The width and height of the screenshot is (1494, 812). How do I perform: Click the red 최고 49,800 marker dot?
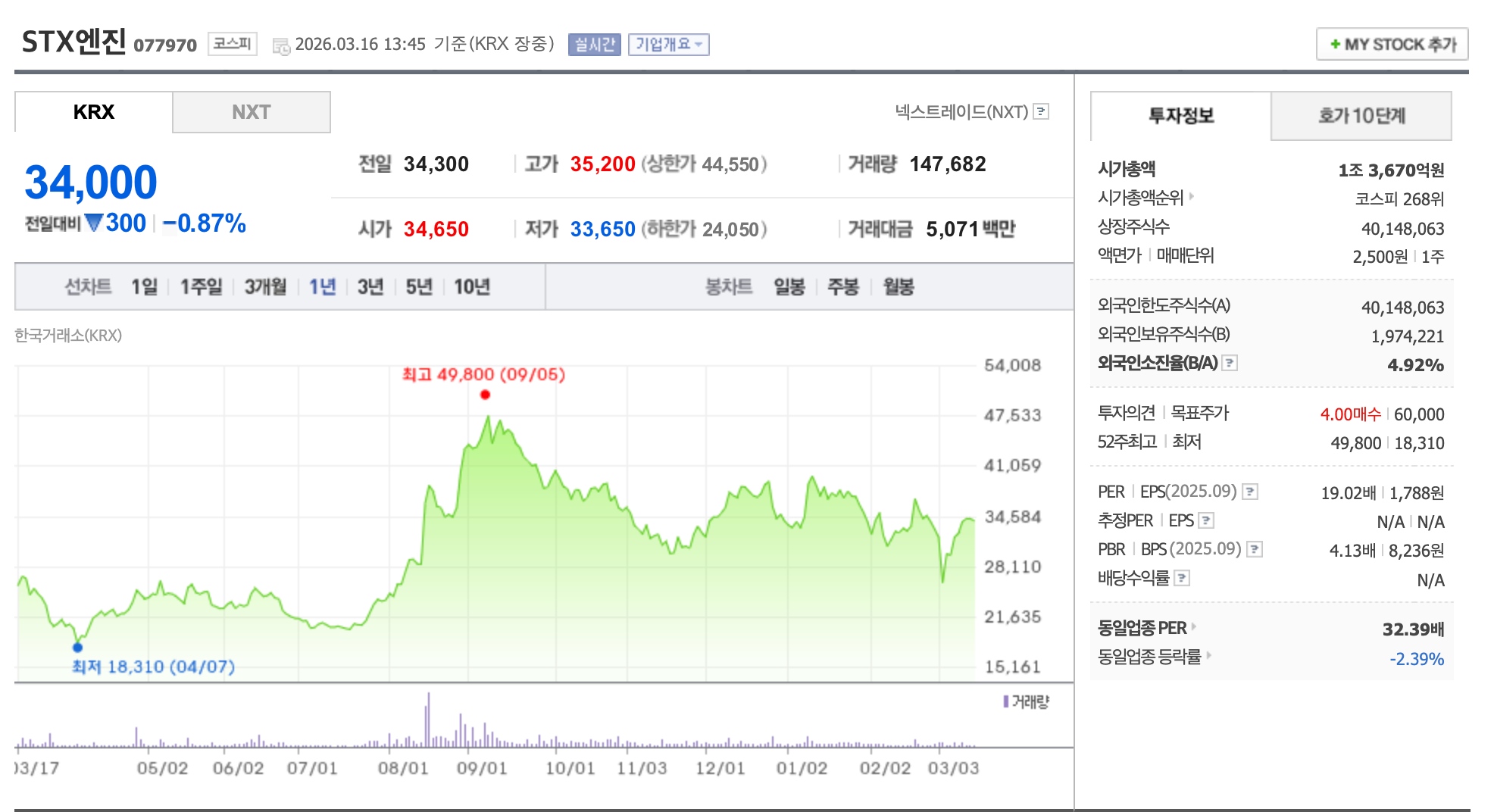pos(485,395)
